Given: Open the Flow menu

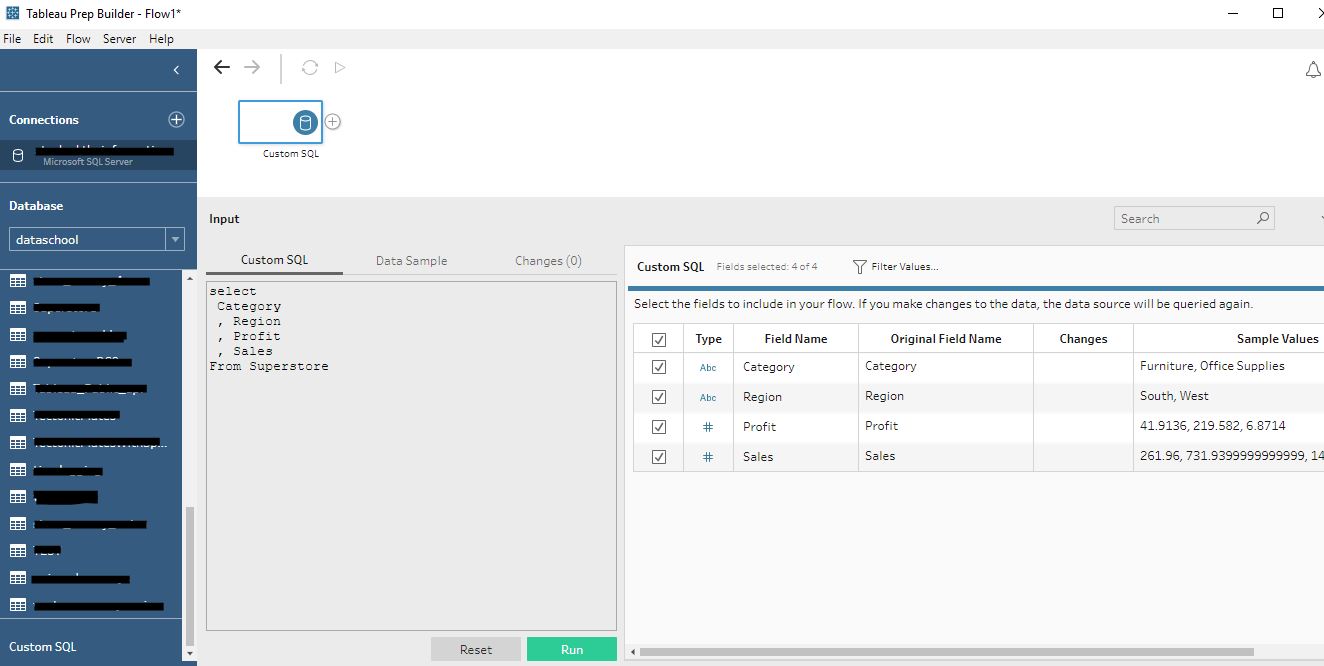Looking at the screenshot, I should tap(78, 38).
